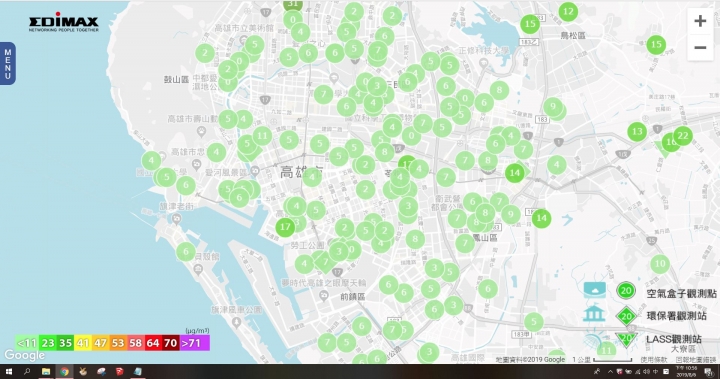This screenshot has width=720, height=379.
Task: Click the 夢時代高雄之眼摩天輪 place pin
Action: coord(324,296)
